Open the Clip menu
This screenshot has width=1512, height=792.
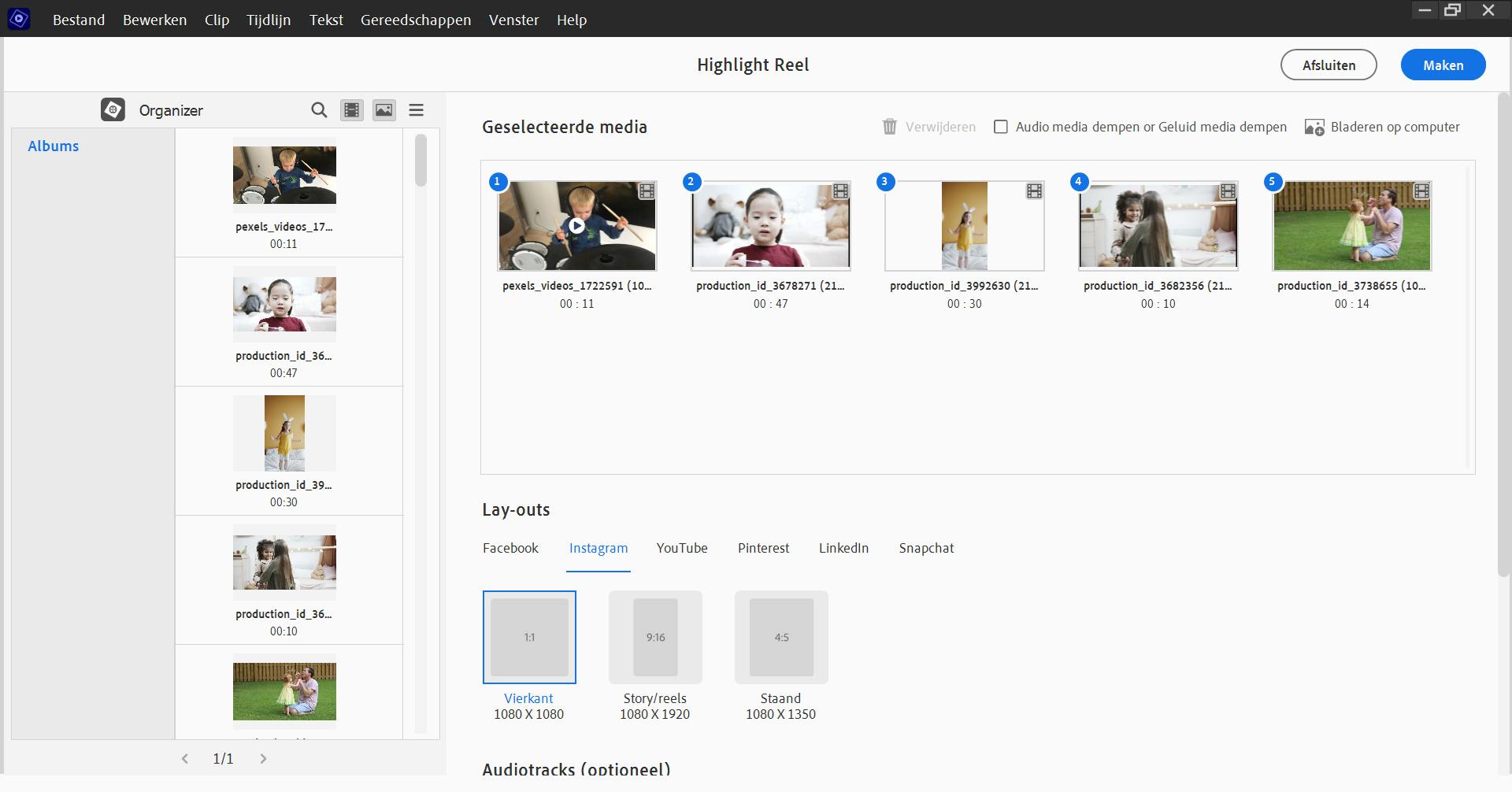coord(217,20)
